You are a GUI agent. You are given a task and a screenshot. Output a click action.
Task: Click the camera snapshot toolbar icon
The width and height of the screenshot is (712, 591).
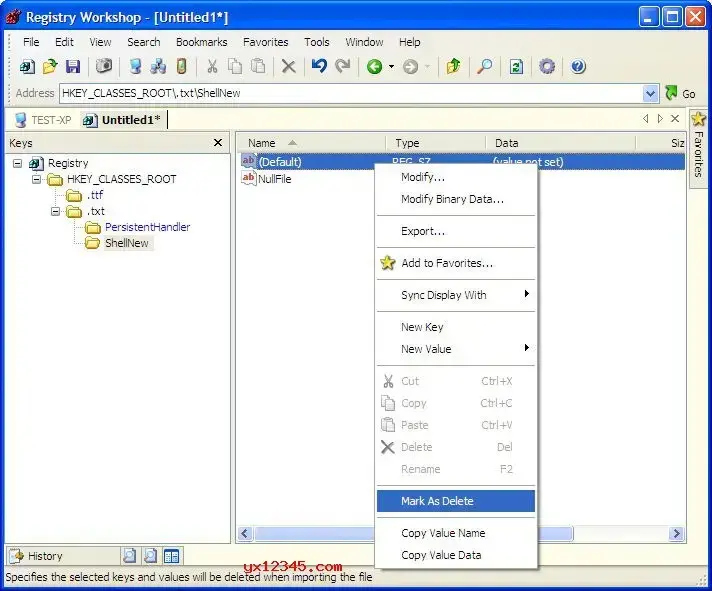point(104,66)
